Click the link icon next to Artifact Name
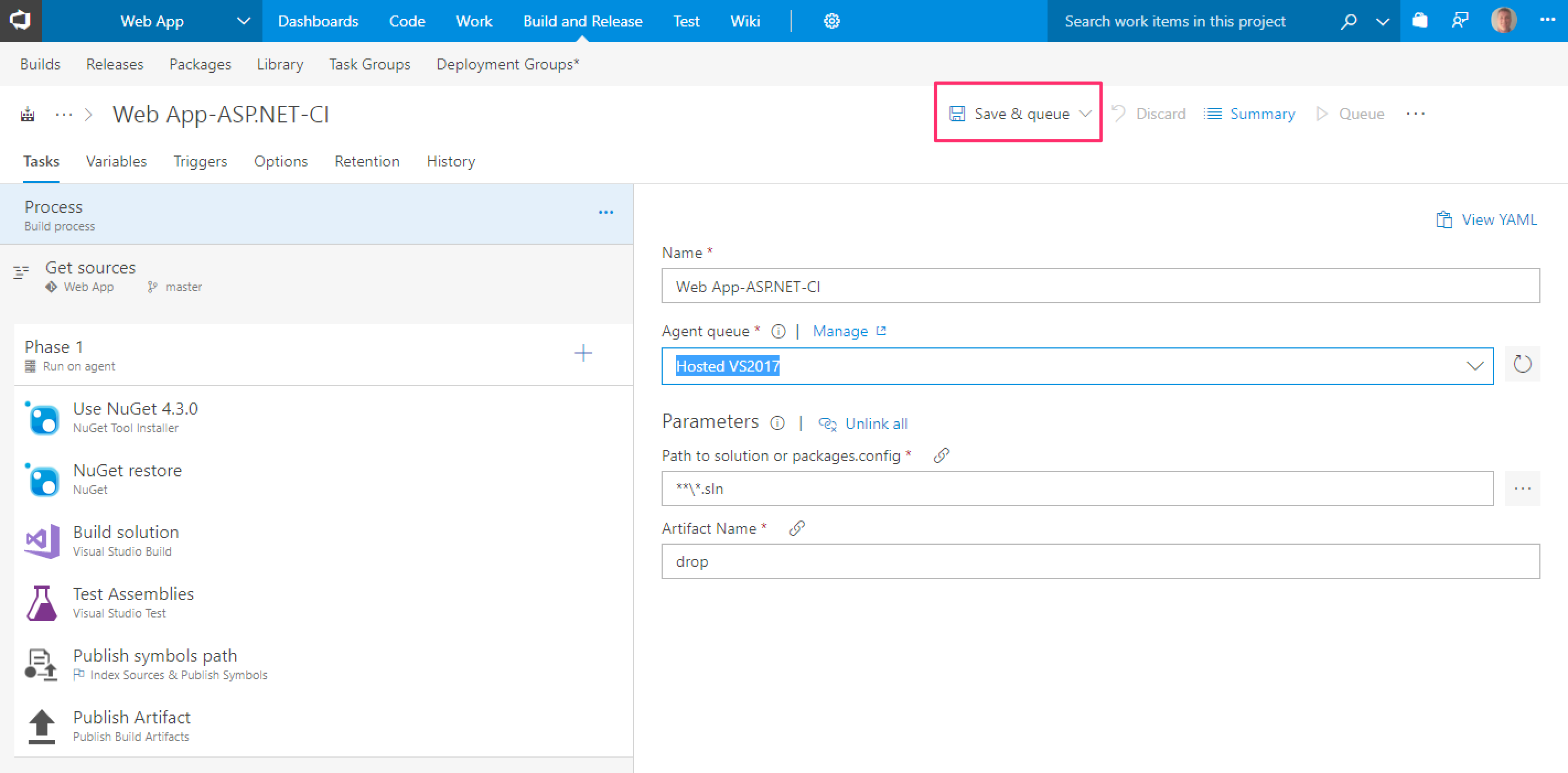The width and height of the screenshot is (1568, 773). pos(797,528)
